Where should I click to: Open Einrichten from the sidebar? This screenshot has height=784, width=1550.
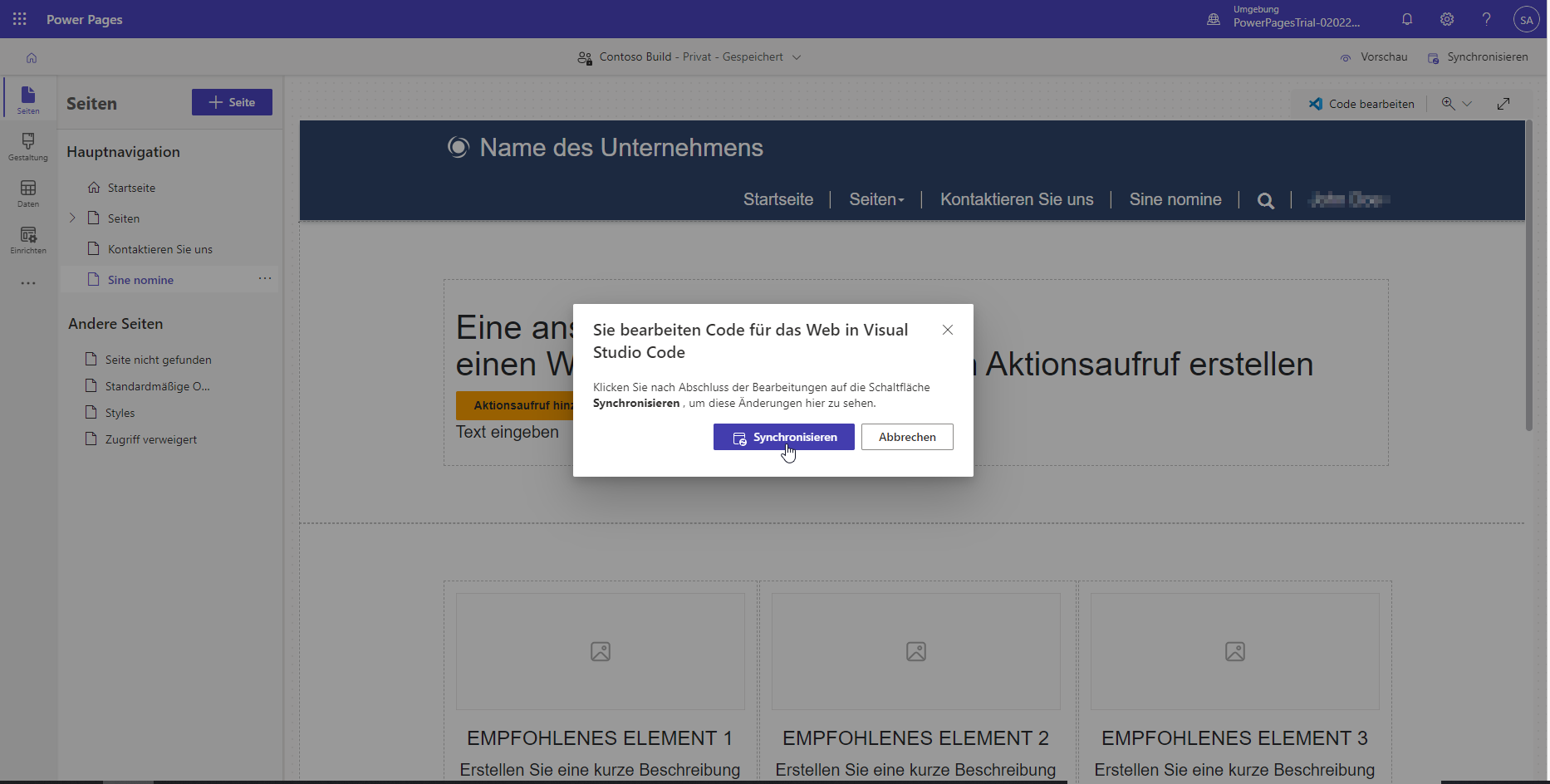point(27,239)
